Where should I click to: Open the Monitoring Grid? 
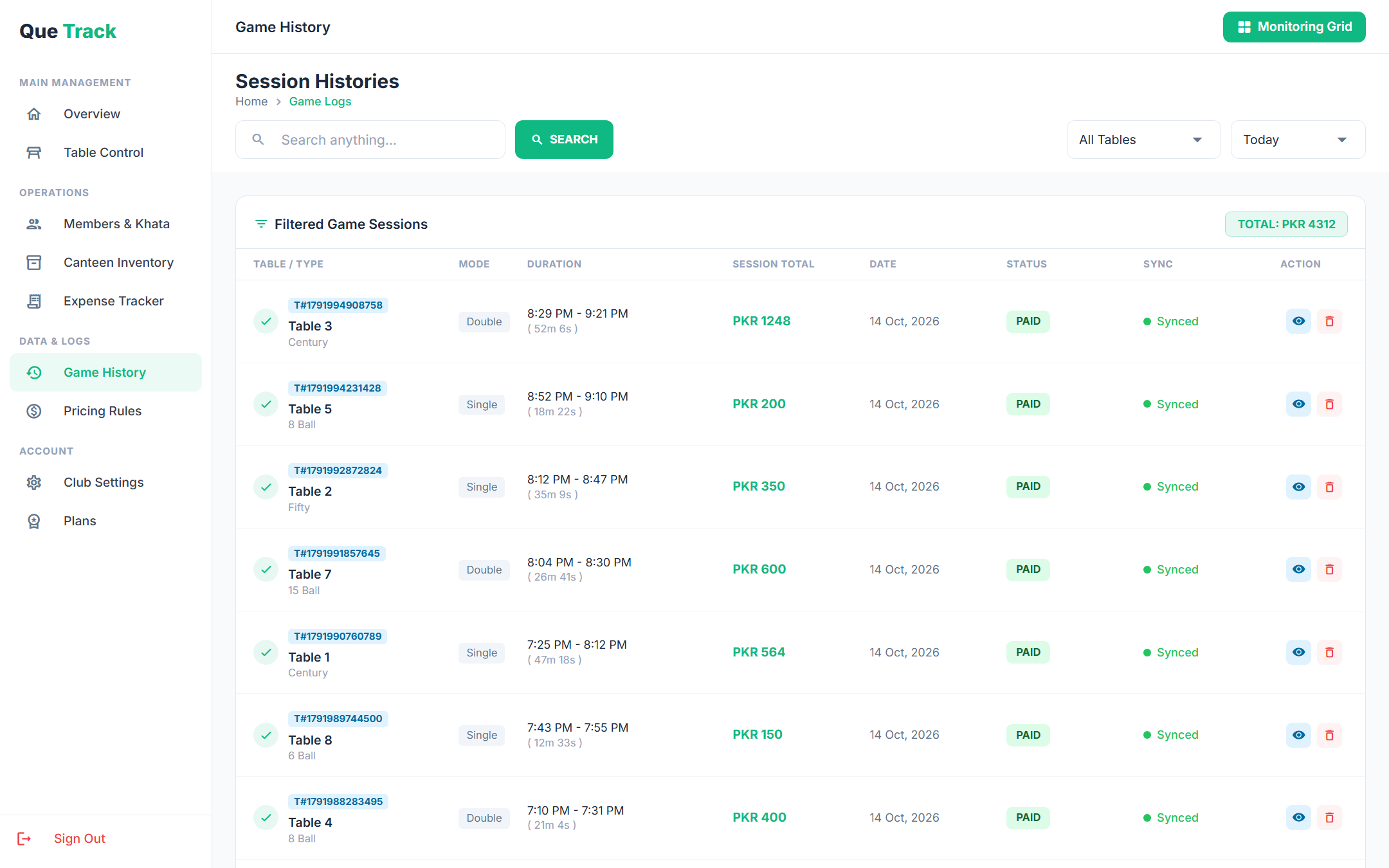[x=1294, y=27]
